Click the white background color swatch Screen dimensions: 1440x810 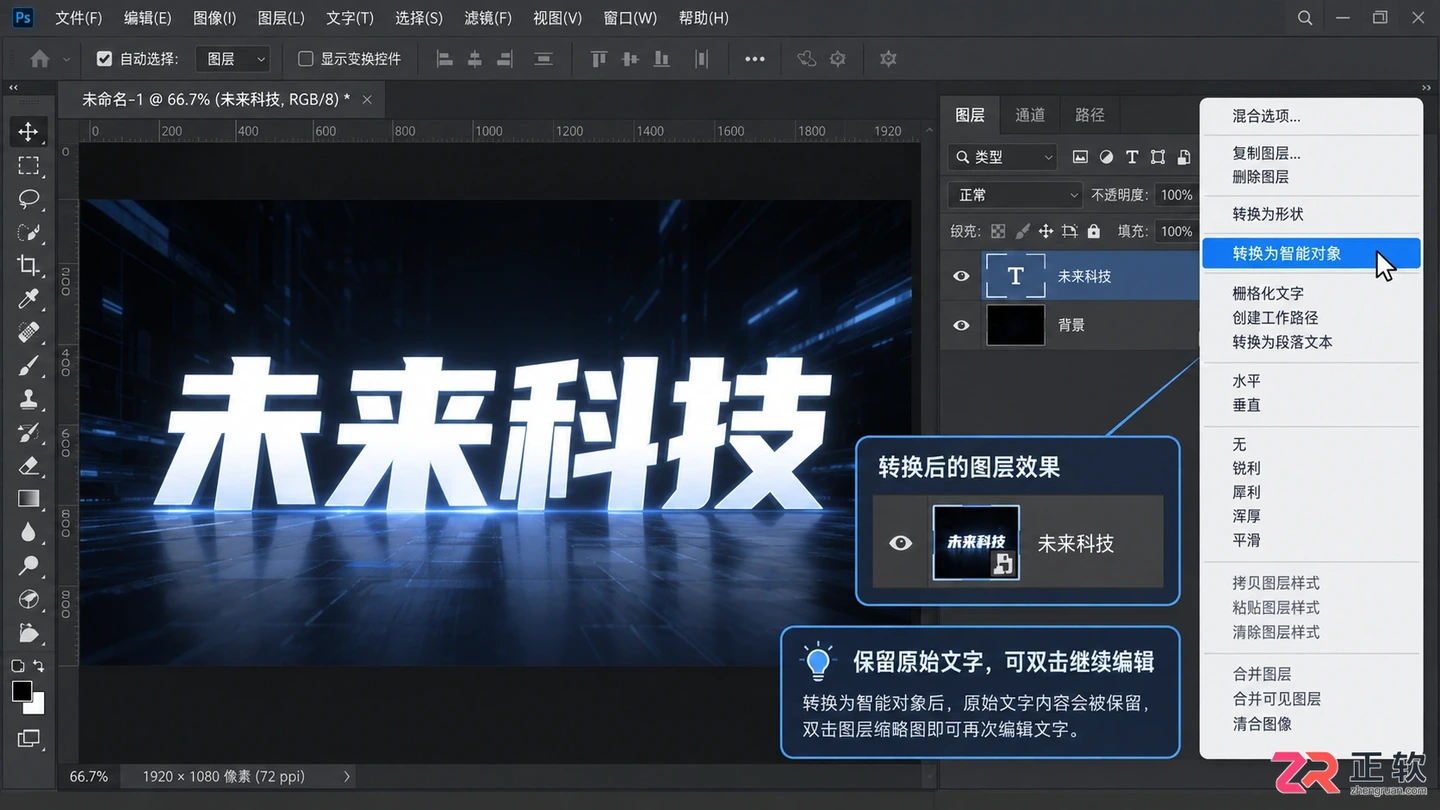37,706
